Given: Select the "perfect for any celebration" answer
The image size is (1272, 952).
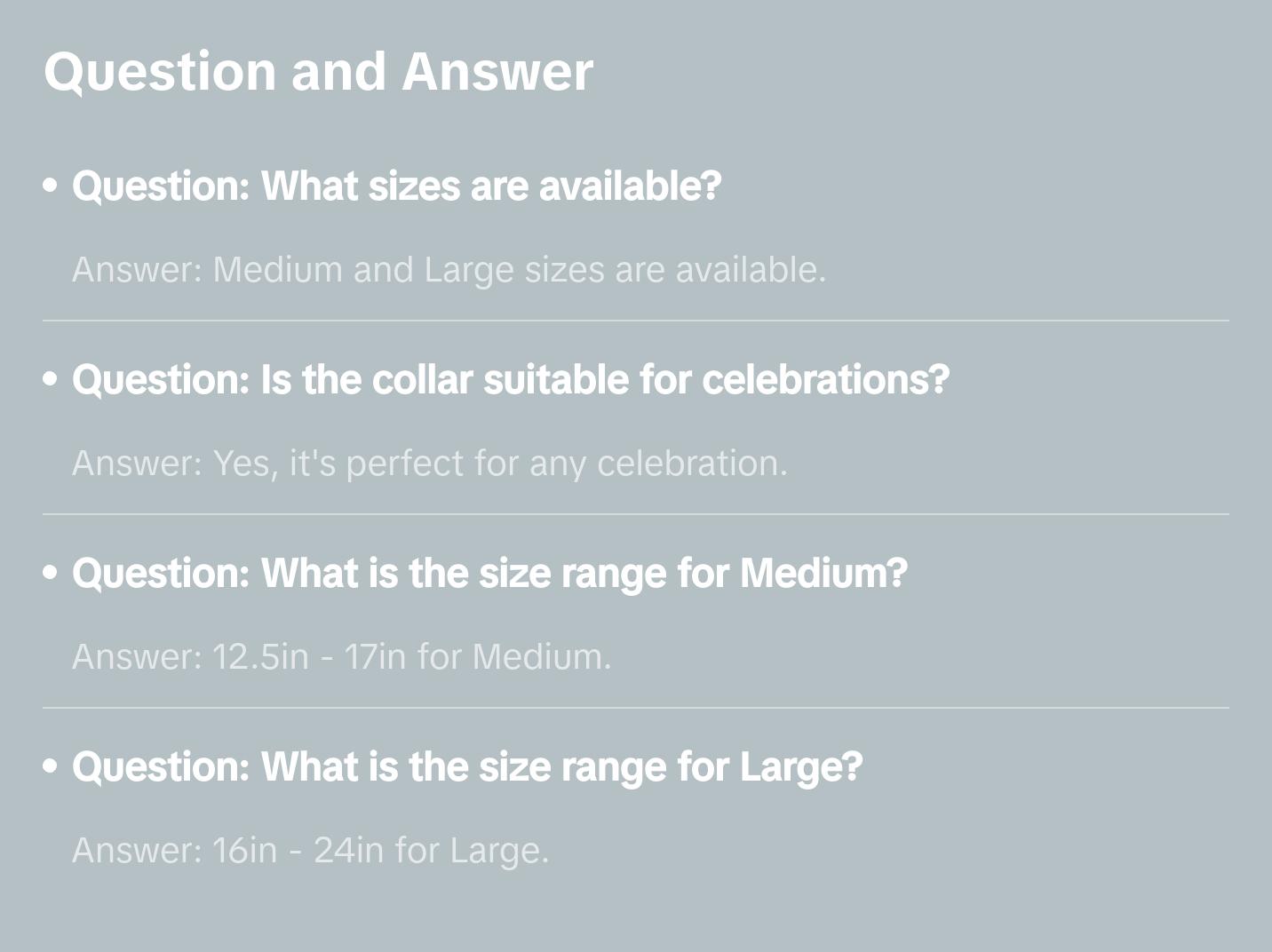Looking at the screenshot, I should pos(430,464).
